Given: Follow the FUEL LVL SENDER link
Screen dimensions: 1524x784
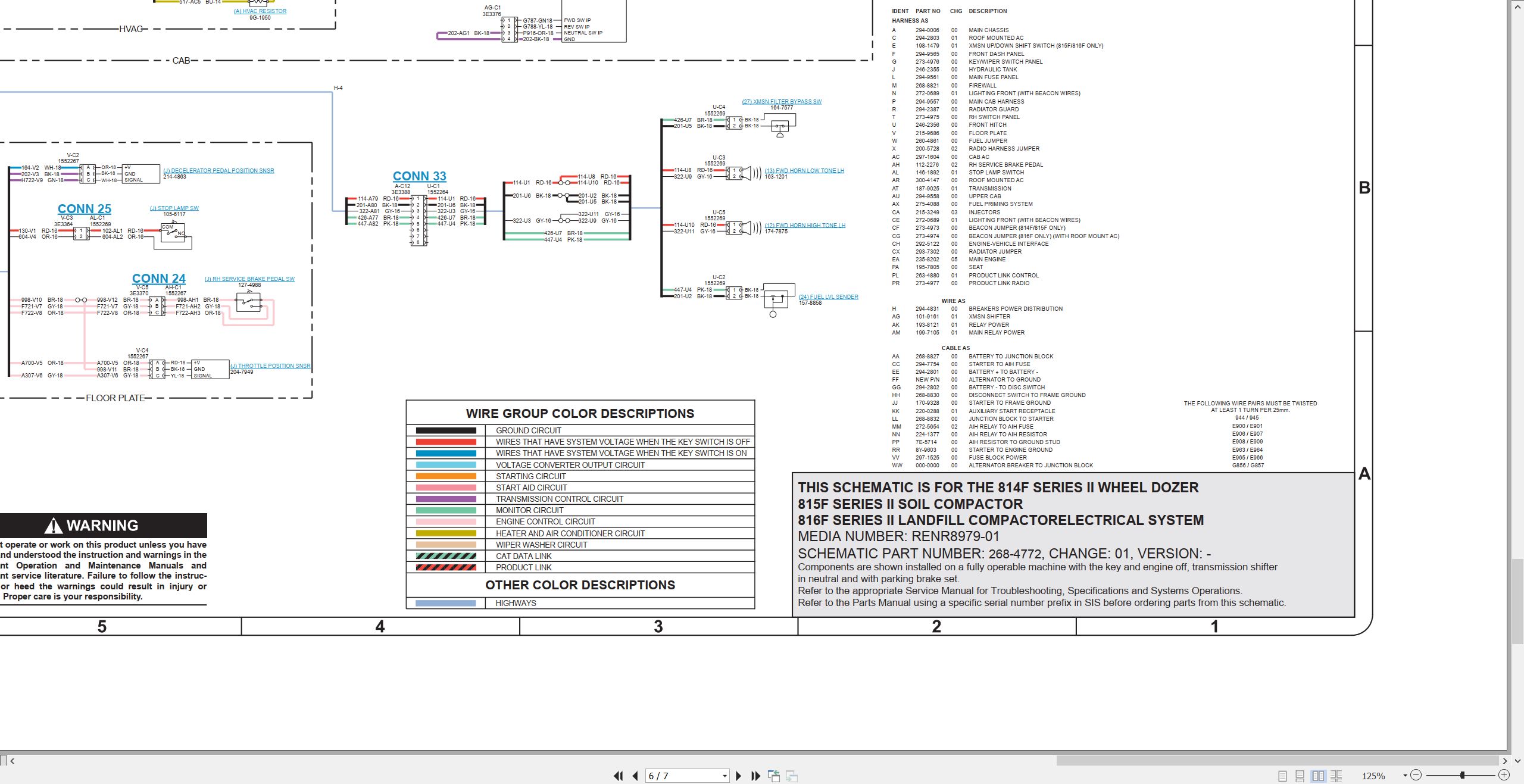Looking at the screenshot, I should (828, 297).
